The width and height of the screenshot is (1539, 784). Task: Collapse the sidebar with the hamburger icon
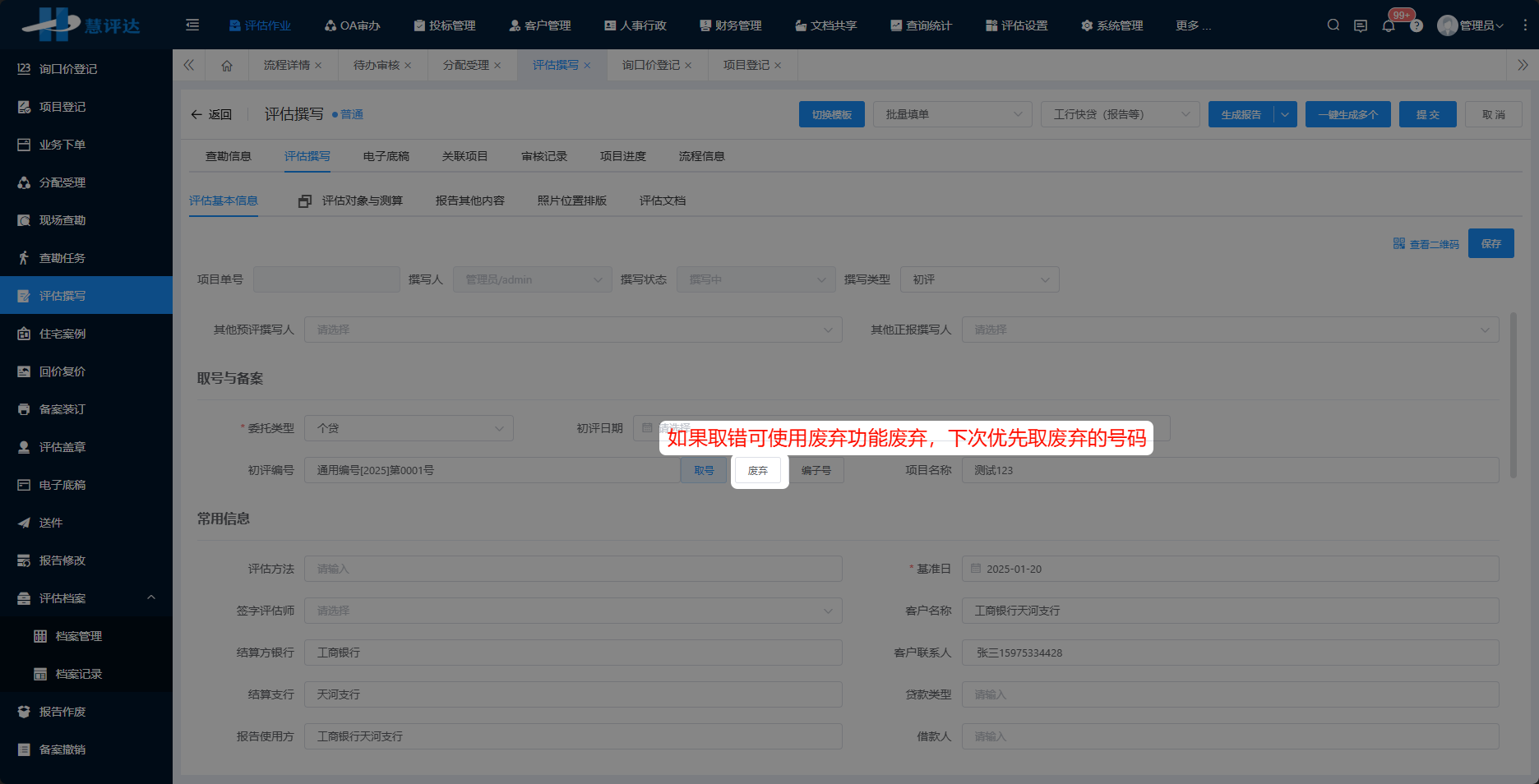pyautogui.click(x=192, y=25)
